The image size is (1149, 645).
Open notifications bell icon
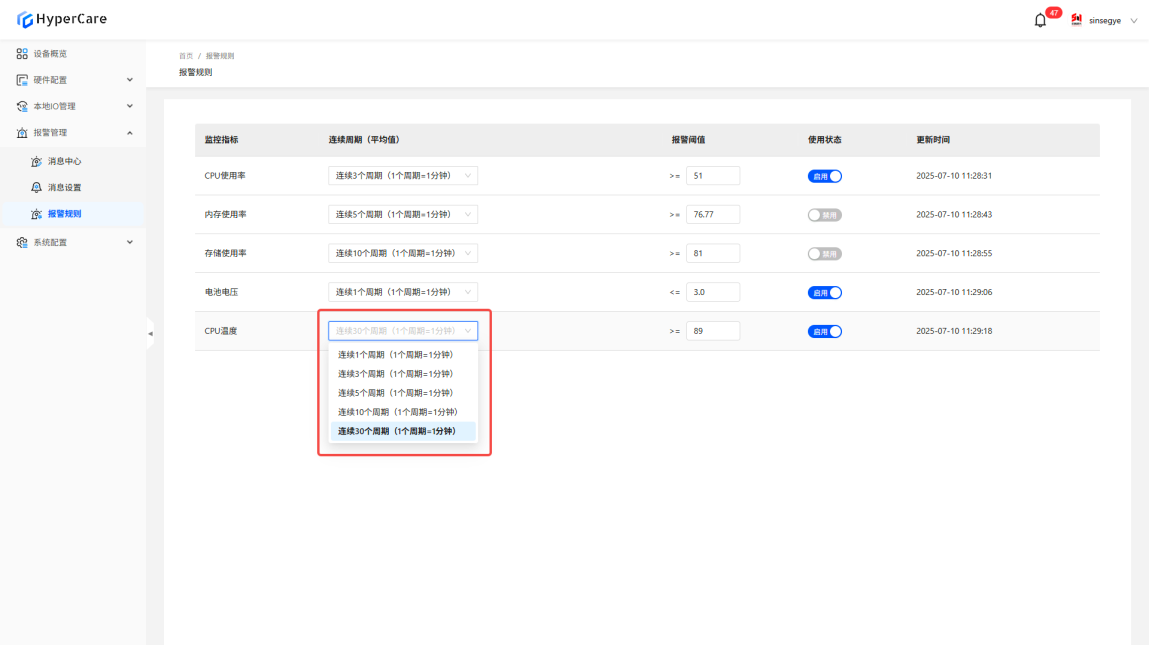click(1040, 21)
